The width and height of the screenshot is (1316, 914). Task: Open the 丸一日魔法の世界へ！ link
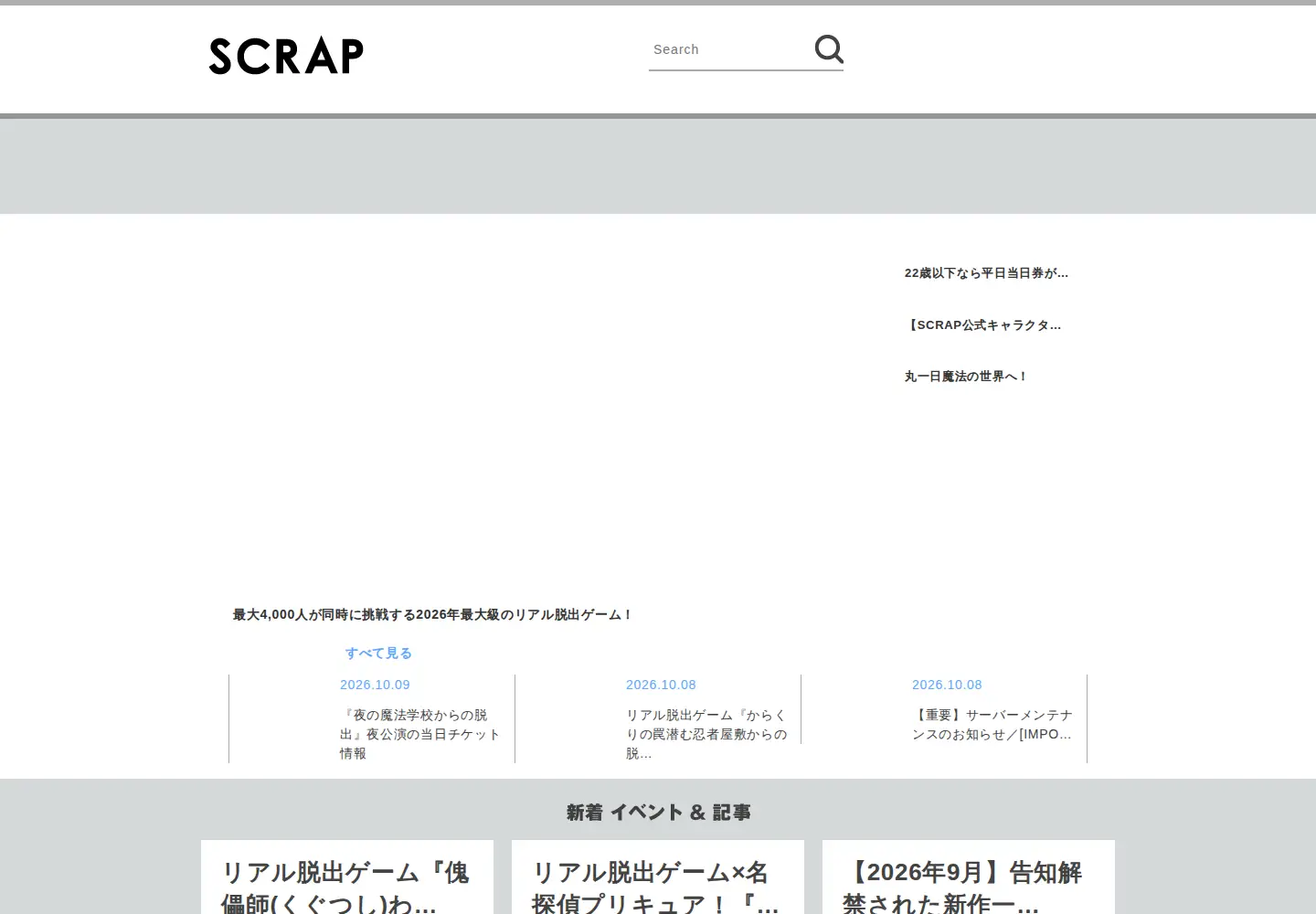coord(966,377)
